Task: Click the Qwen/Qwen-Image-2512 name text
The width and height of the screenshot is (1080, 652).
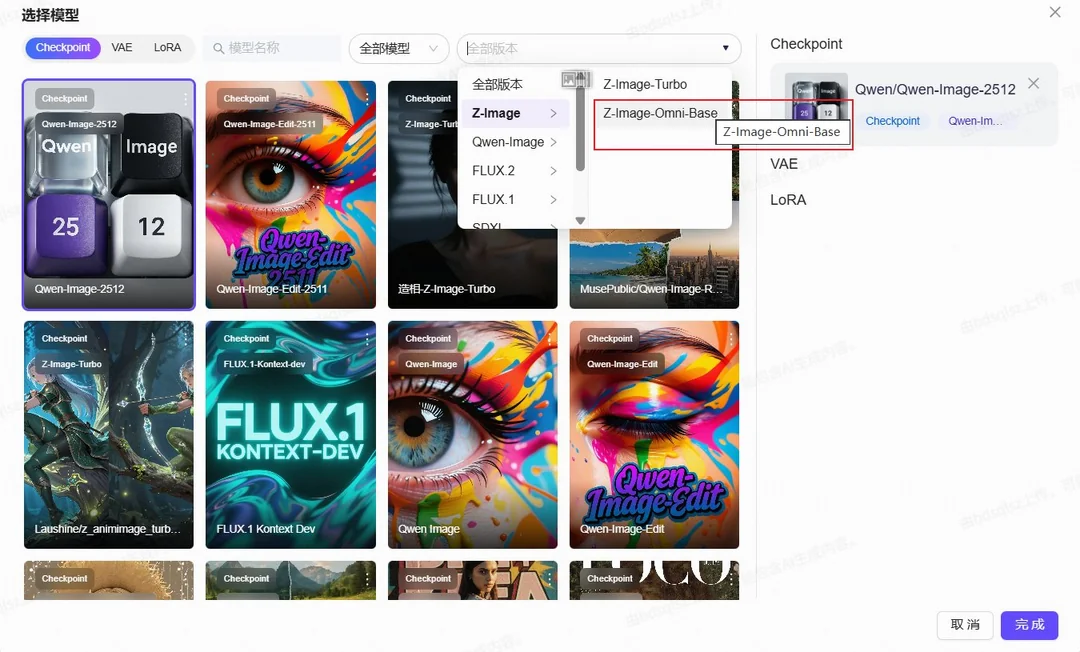Action: coord(935,90)
